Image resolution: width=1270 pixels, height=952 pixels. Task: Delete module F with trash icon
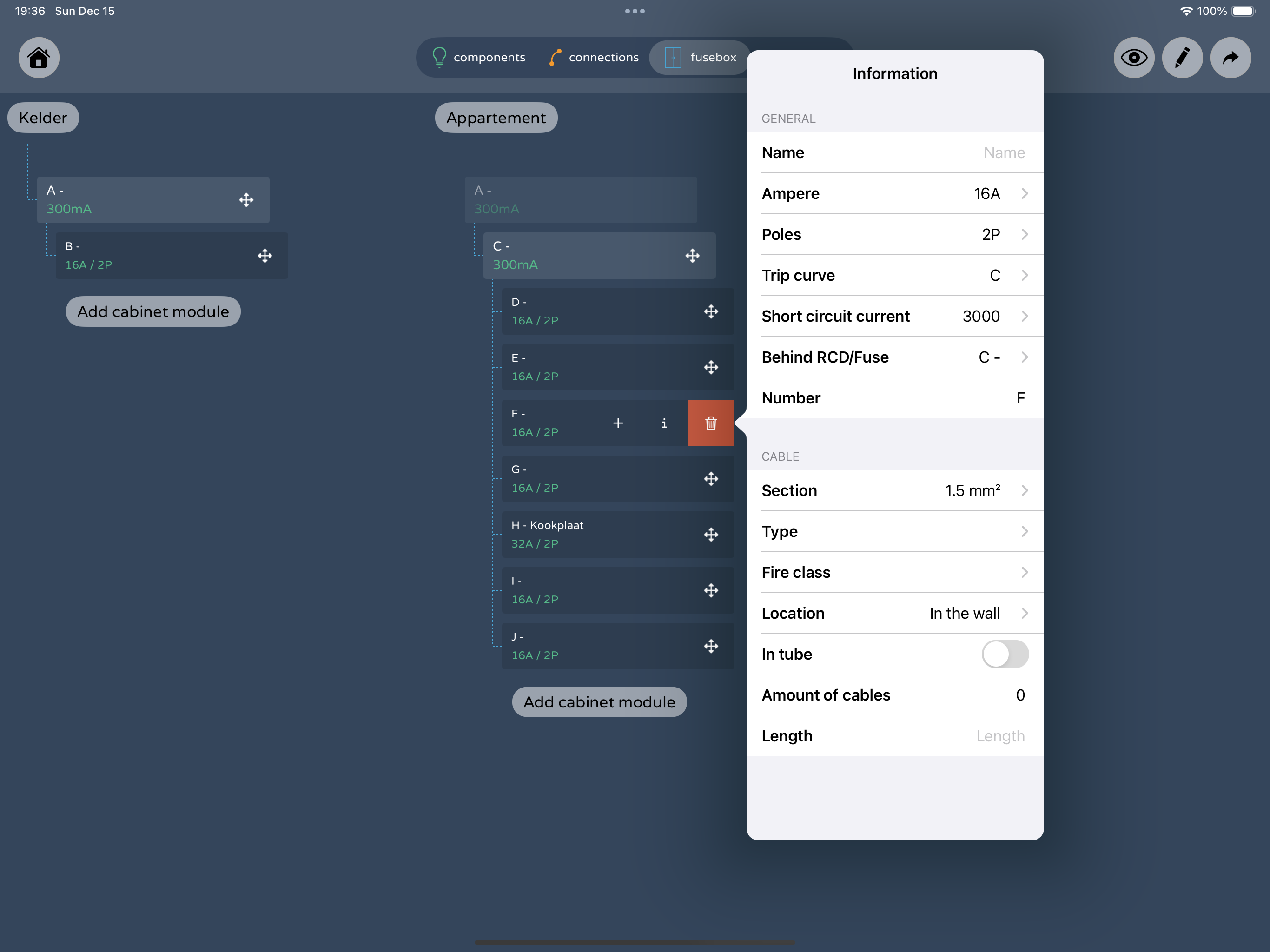click(711, 423)
